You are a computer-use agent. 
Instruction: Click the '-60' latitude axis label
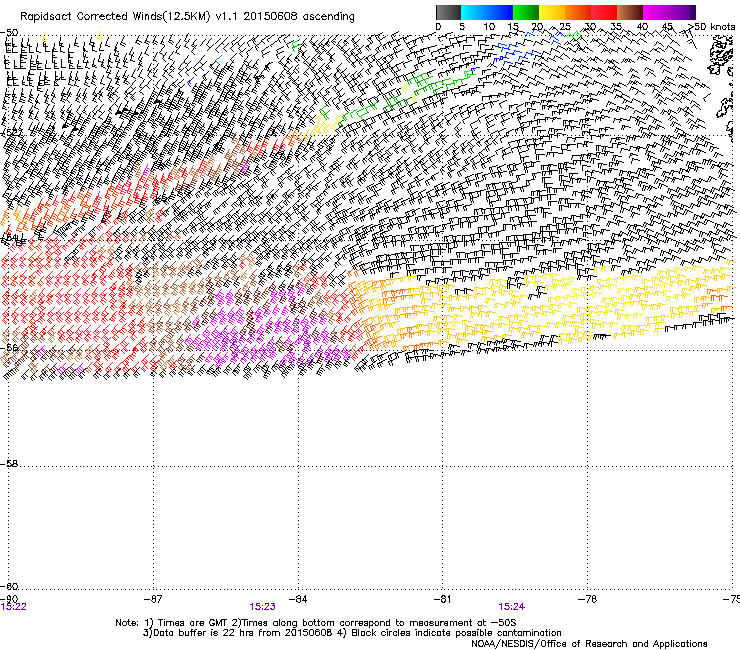pyautogui.click(x=9, y=586)
